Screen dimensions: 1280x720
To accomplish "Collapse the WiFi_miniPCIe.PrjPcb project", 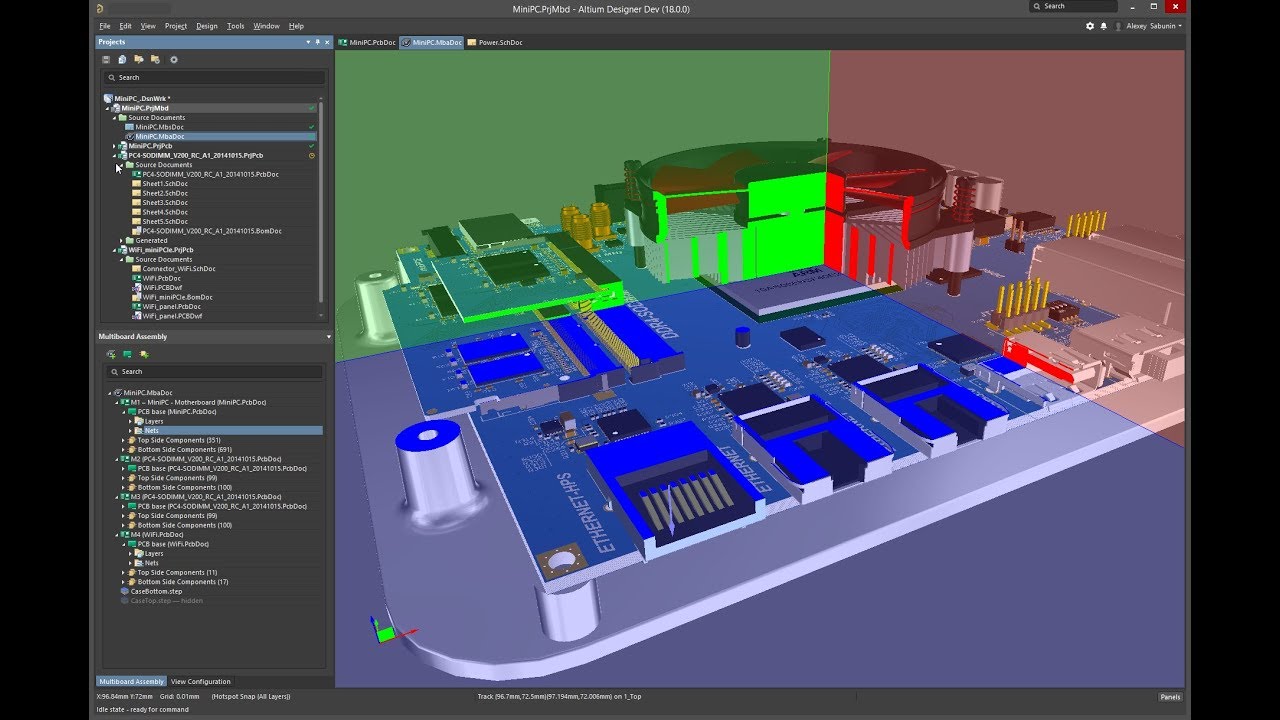I will (x=114, y=250).
